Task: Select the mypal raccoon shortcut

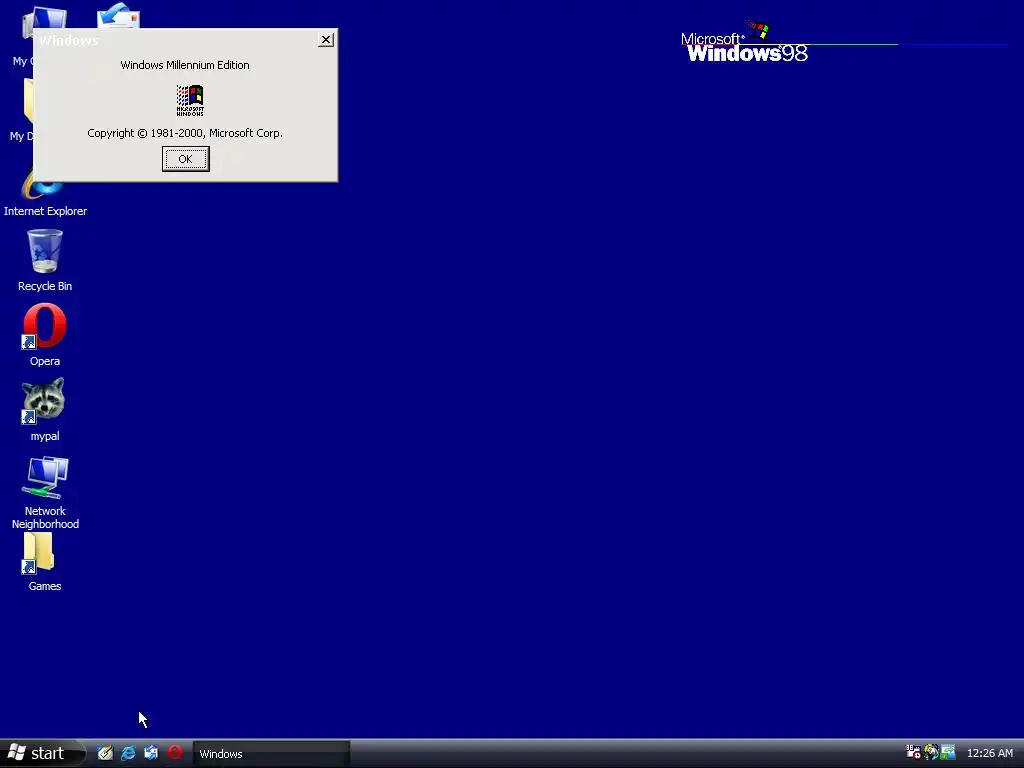Action: pyautogui.click(x=44, y=409)
